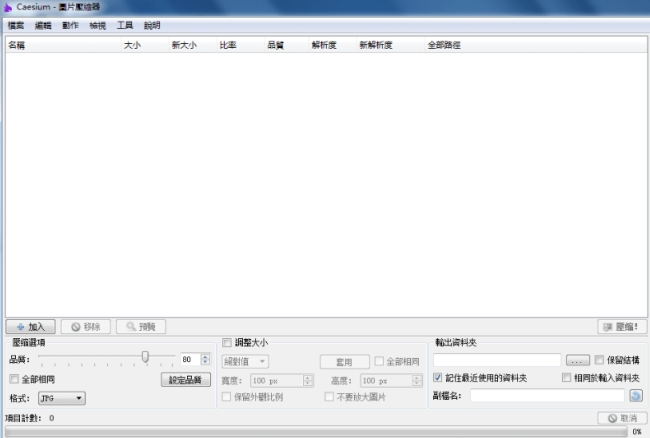
Task: Click the 大小 column header
Action: point(145,45)
